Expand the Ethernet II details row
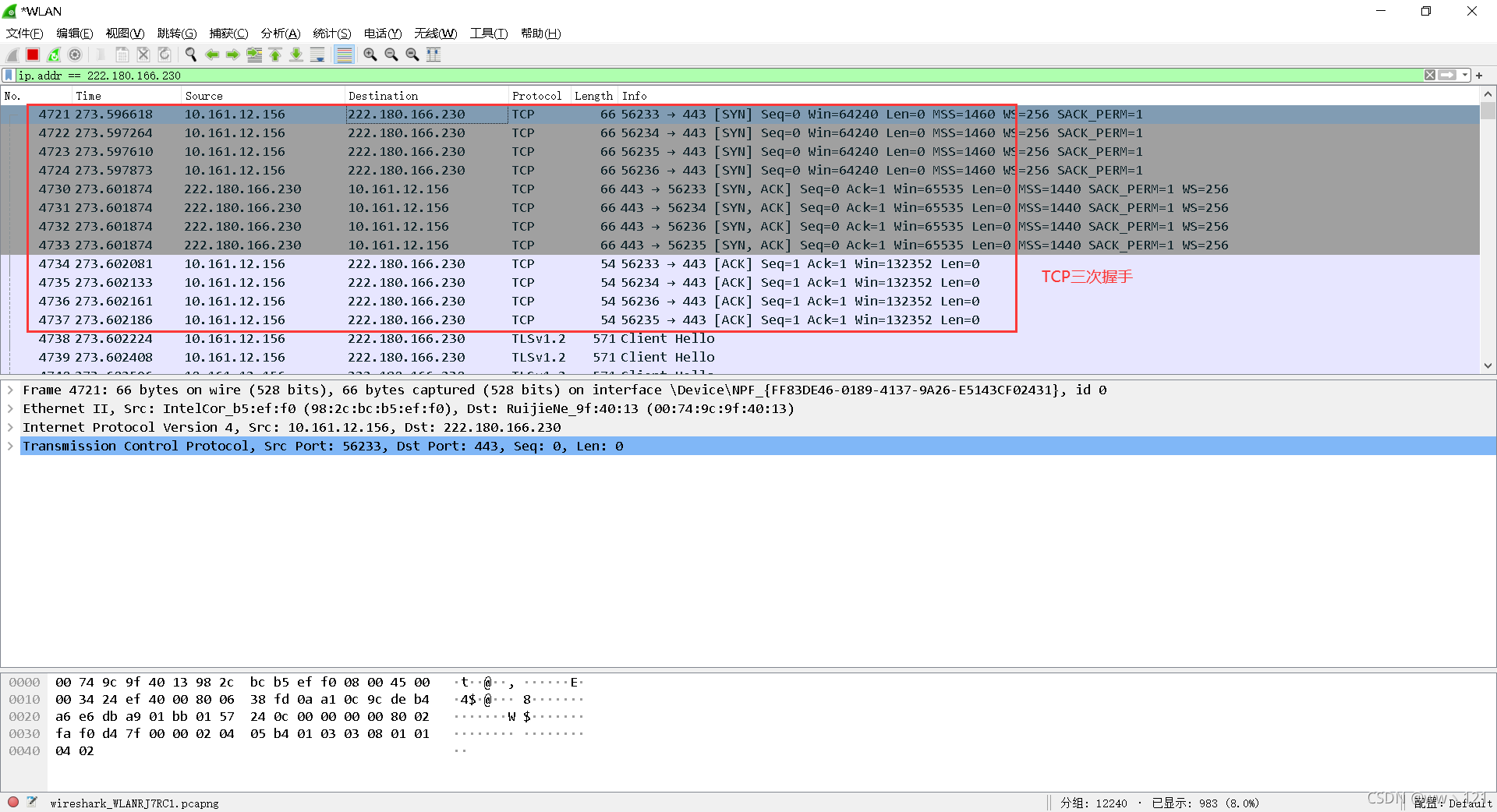This screenshot has width=1497, height=812. tap(10, 408)
